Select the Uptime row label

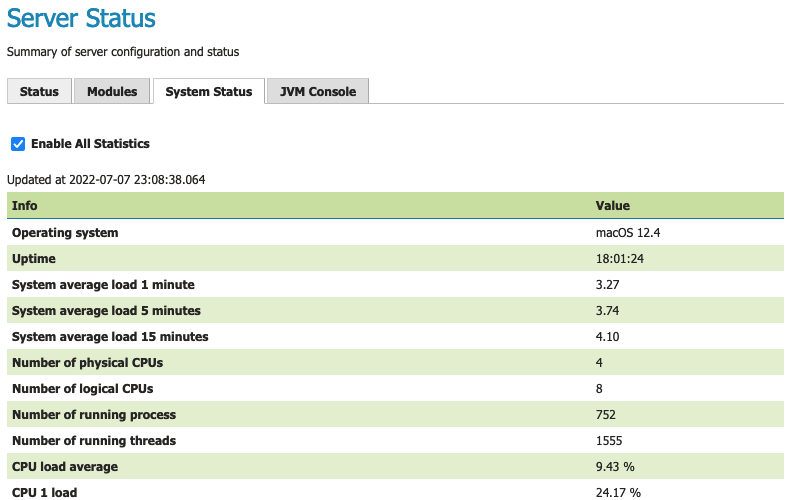point(34,259)
